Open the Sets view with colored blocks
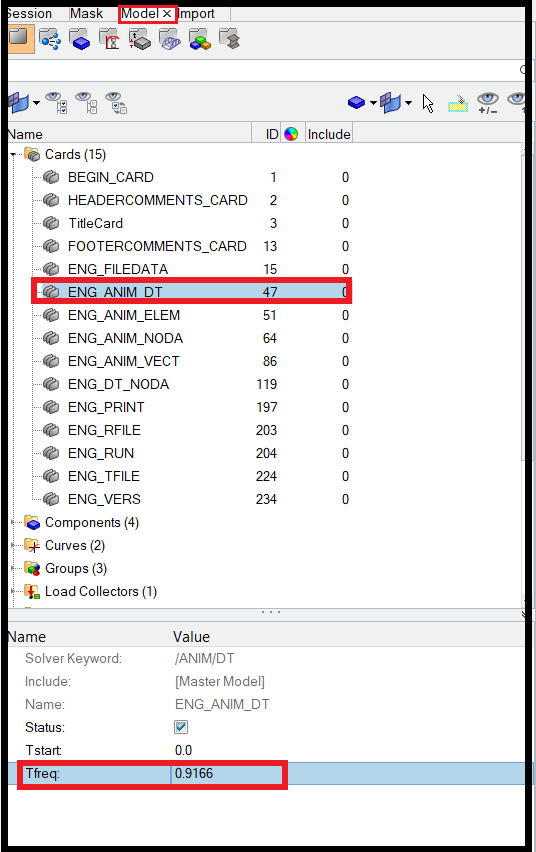The height and width of the screenshot is (852, 536). (200, 40)
